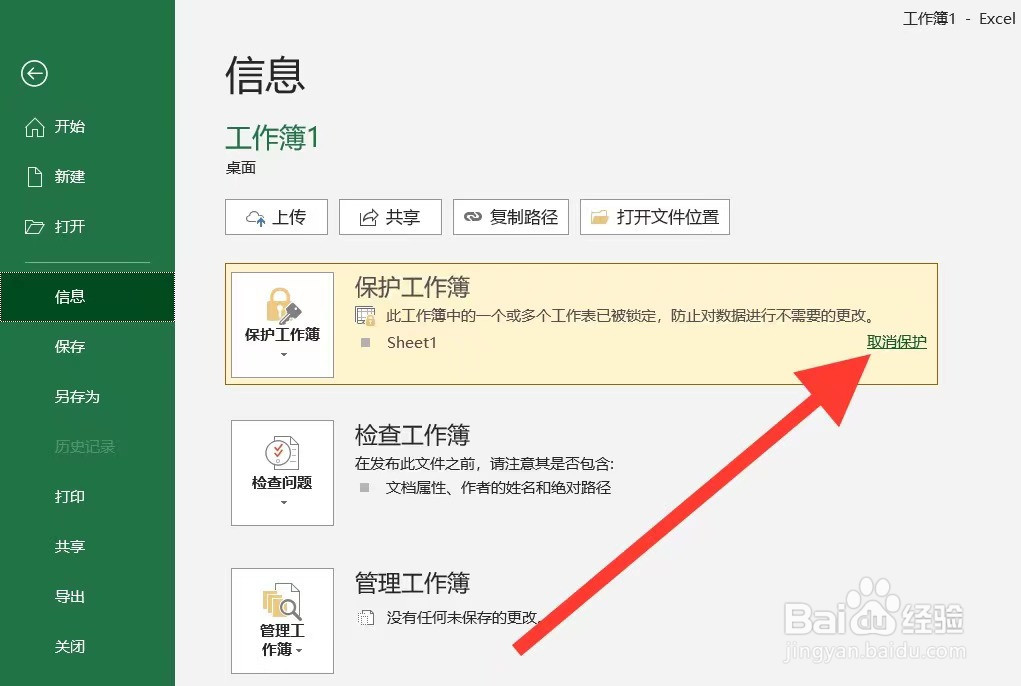Screen dimensions: 1021x686
Task: Open the 打印 section from sidebar
Action: (68, 496)
